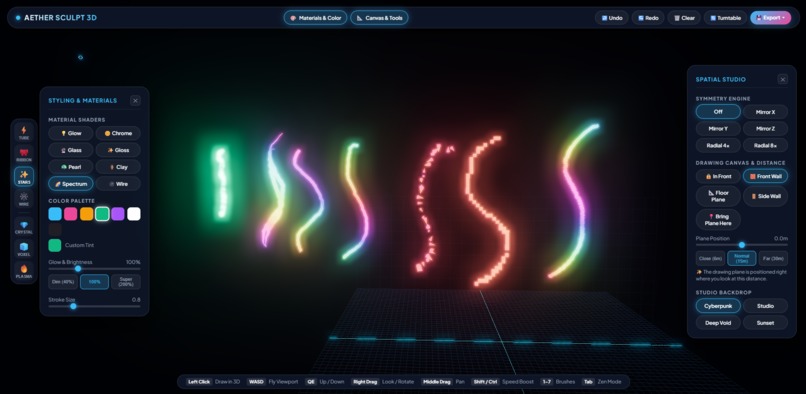Select the Stars brush tool
Image resolution: width=806 pixels, height=394 pixels.
tap(24, 176)
